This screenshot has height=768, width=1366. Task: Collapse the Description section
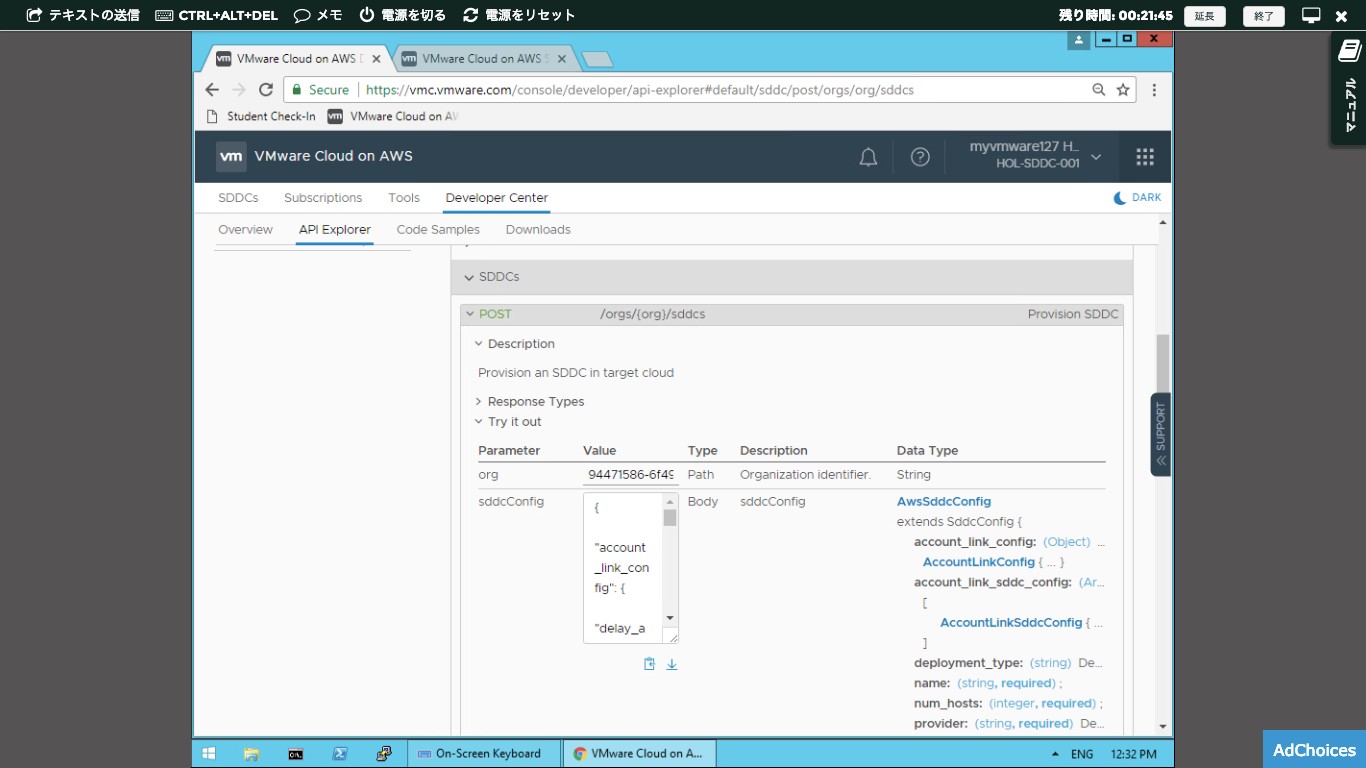(x=478, y=344)
